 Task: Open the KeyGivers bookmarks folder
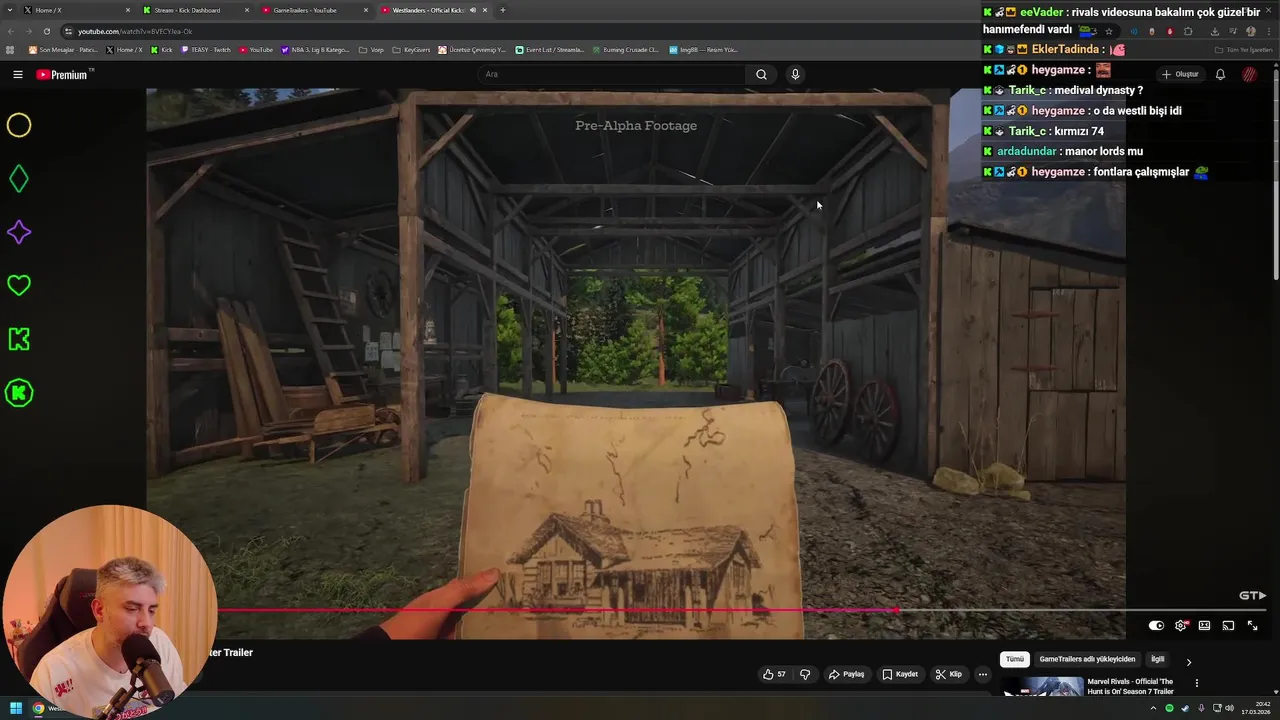[411, 49]
